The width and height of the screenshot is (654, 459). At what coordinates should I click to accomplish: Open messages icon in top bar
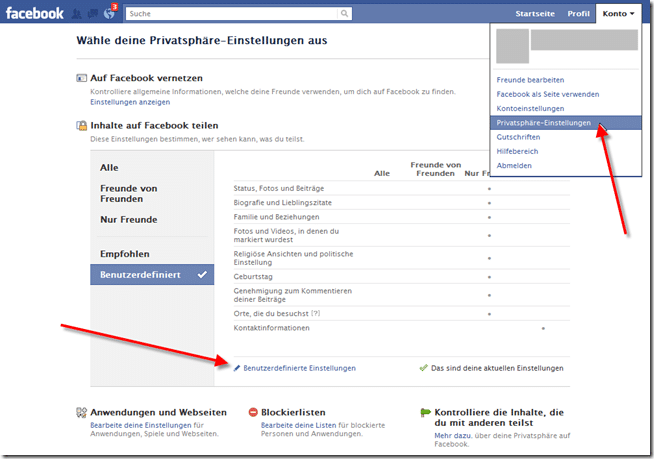point(93,14)
